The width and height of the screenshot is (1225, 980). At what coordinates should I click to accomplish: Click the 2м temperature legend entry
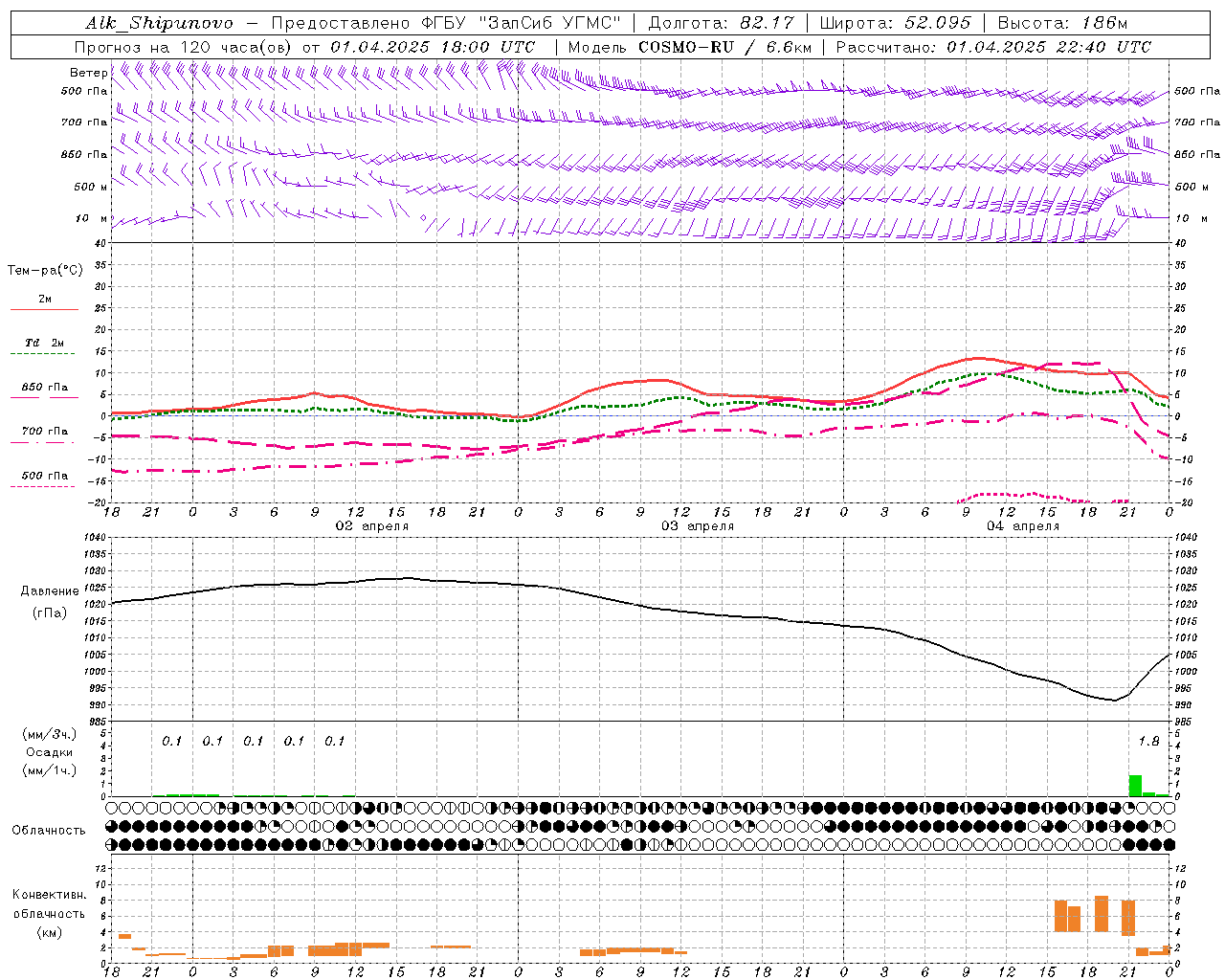pyautogui.click(x=45, y=300)
